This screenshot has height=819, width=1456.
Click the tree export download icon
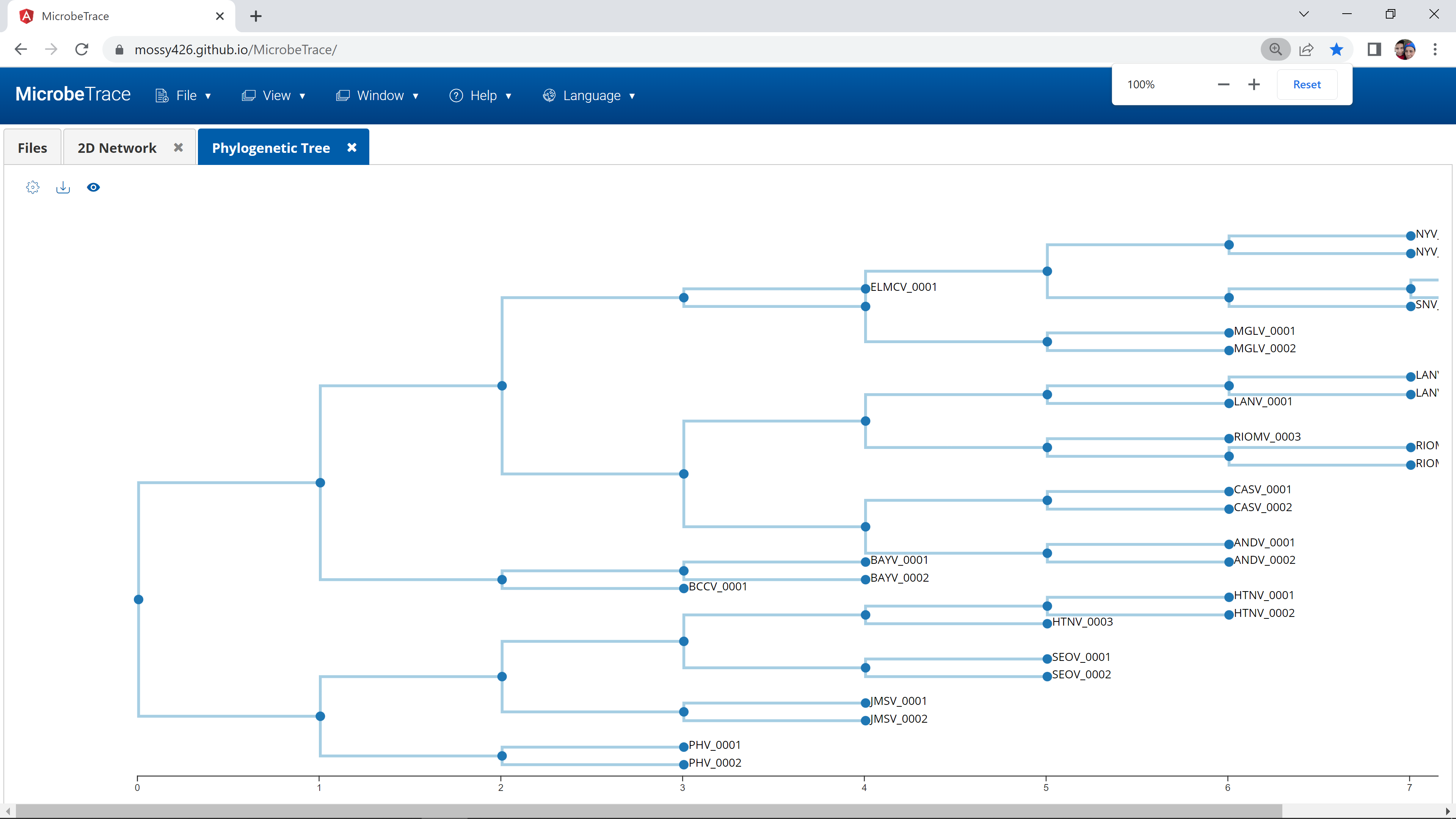click(63, 187)
